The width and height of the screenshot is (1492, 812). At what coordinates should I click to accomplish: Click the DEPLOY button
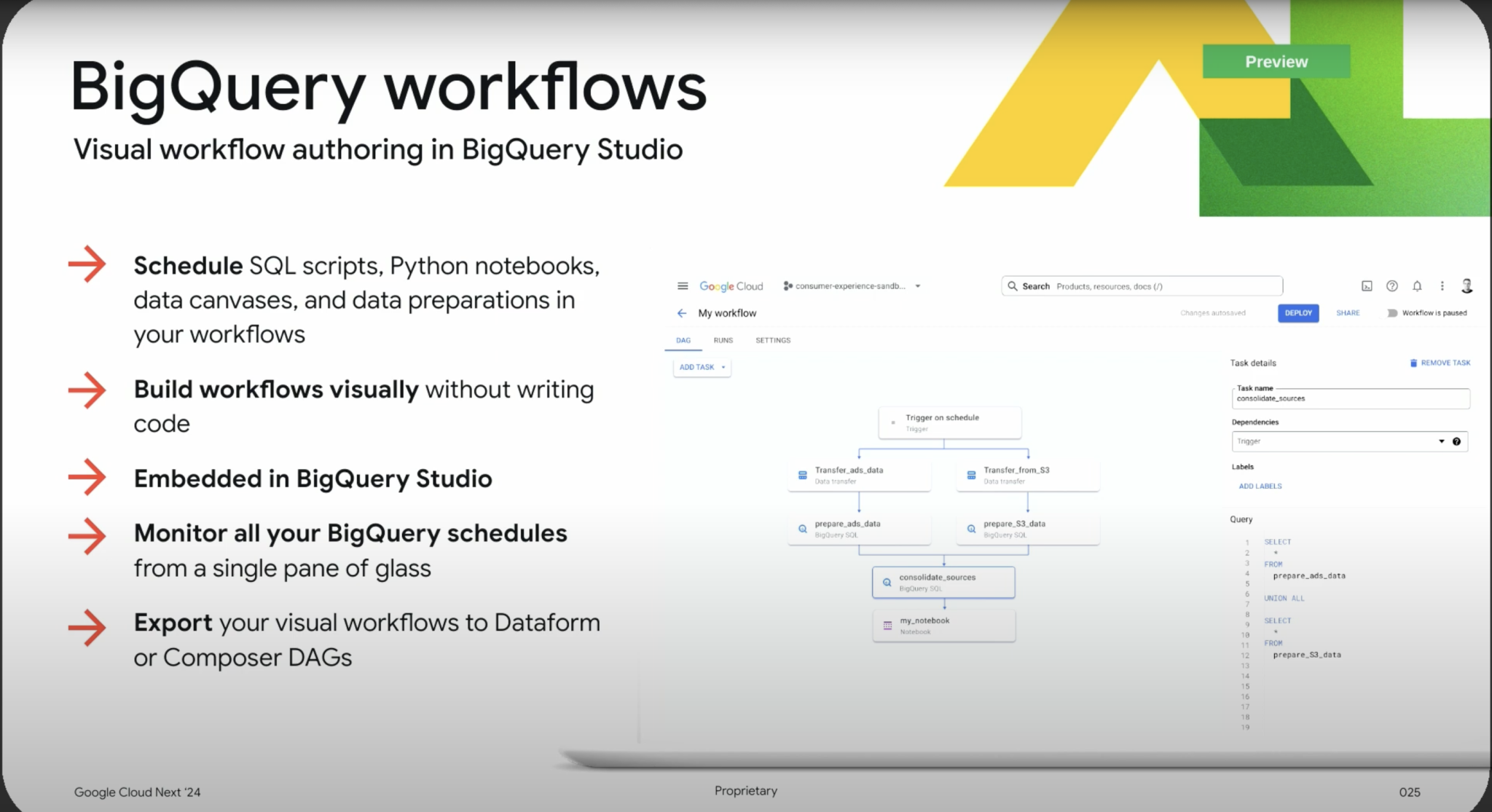click(x=1298, y=312)
